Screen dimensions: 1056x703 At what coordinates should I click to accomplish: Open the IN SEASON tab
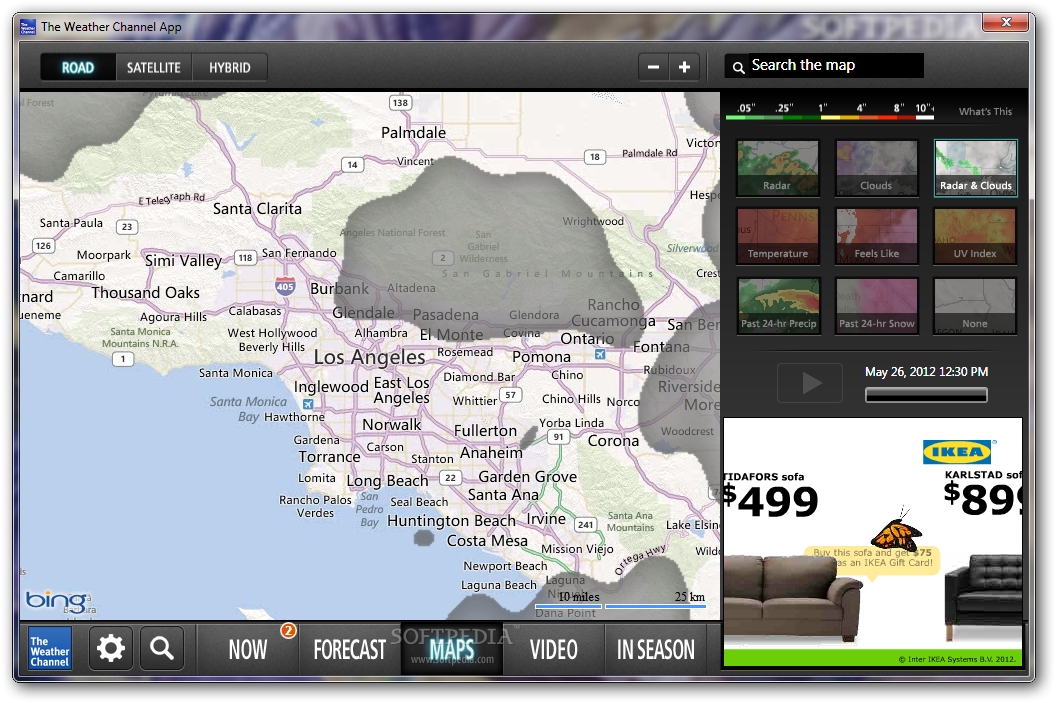[x=656, y=650]
